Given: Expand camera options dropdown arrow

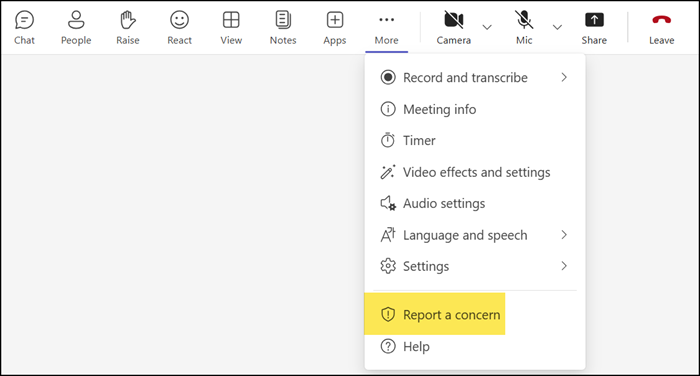Looking at the screenshot, I should (487, 27).
